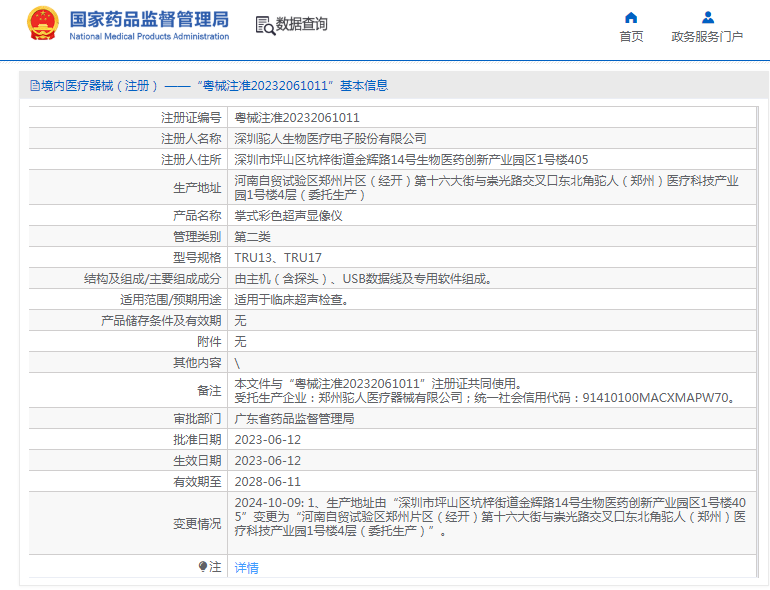This screenshot has height=590, width=770.
Task: Select product name 掌式彩色超声显像仪
Action: 288,216
